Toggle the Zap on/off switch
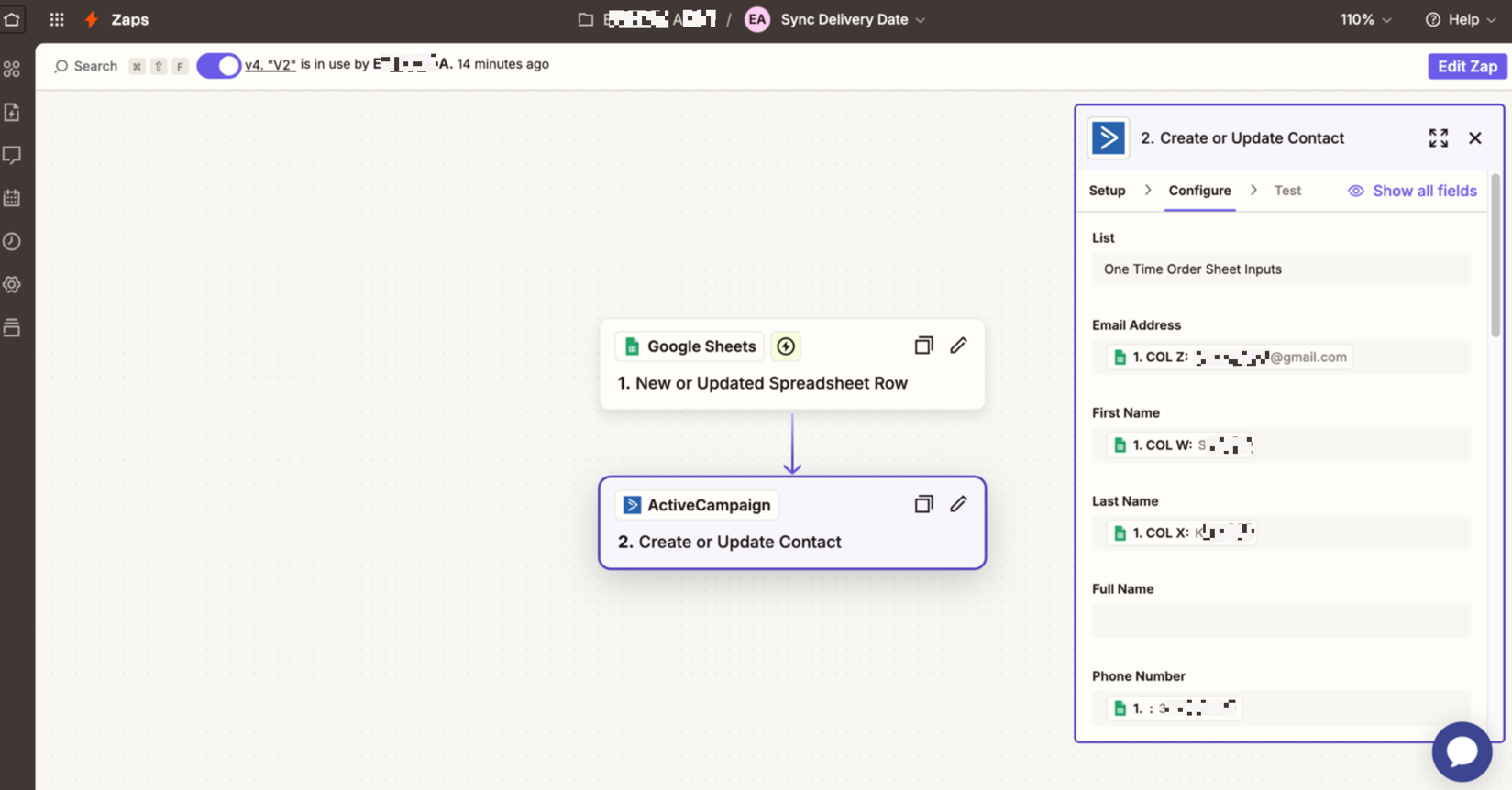This screenshot has width=1512, height=790. click(218, 66)
